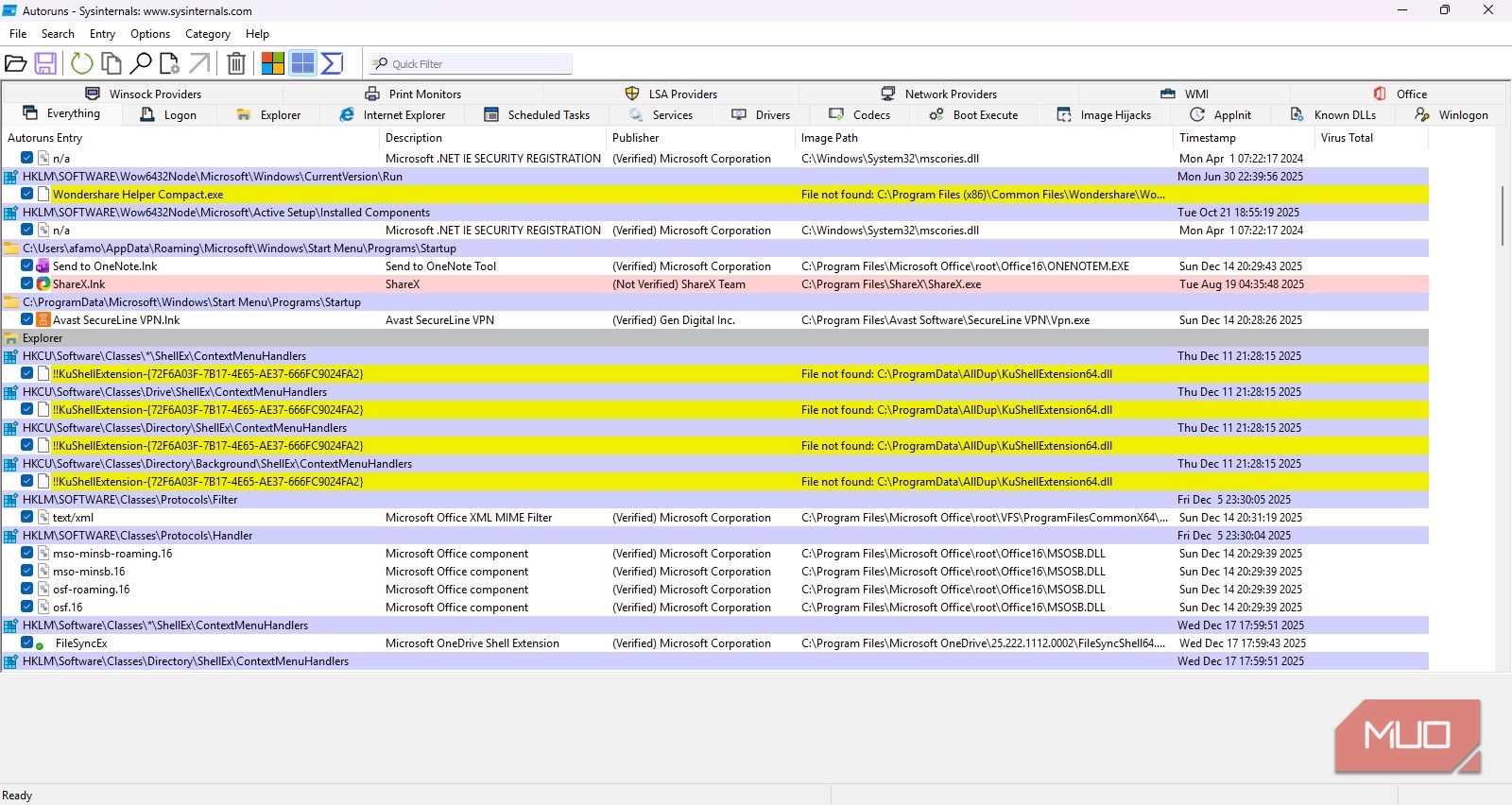This screenshot has width=1512, height=805.
Task: Open the Entry menu
Action: (102, 34)
